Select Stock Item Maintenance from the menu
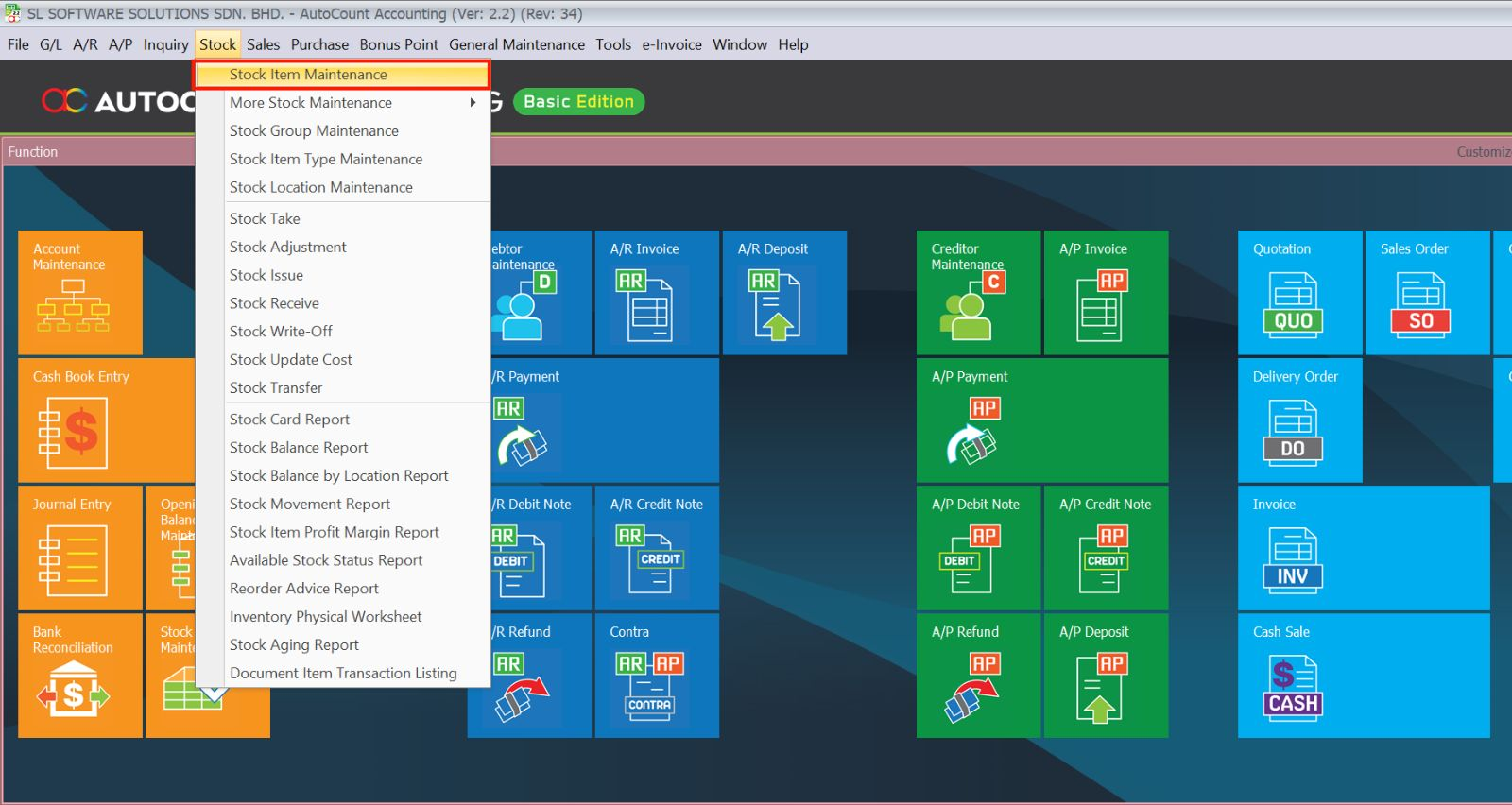This screenshot has width=1512, height=805. point(308,75)
